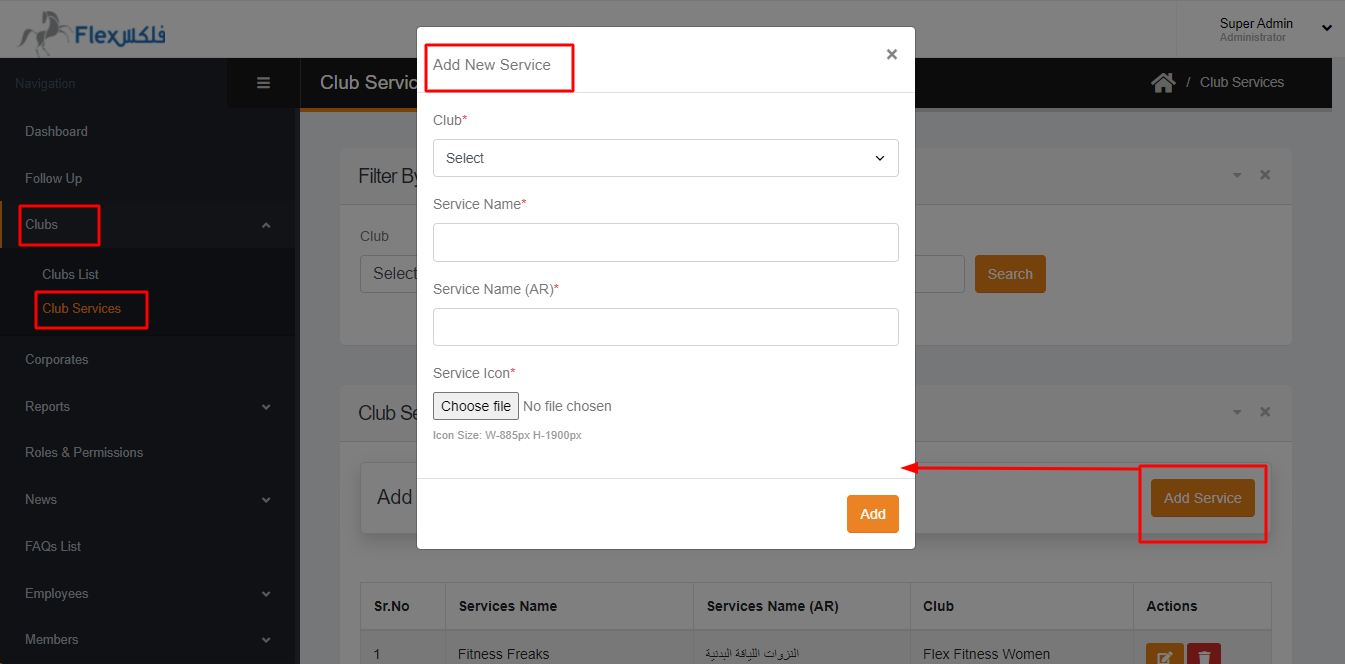The width and height of the screenshot is (1345, 664).
Task: Click the Choose file button
Action: coord(476,406)
